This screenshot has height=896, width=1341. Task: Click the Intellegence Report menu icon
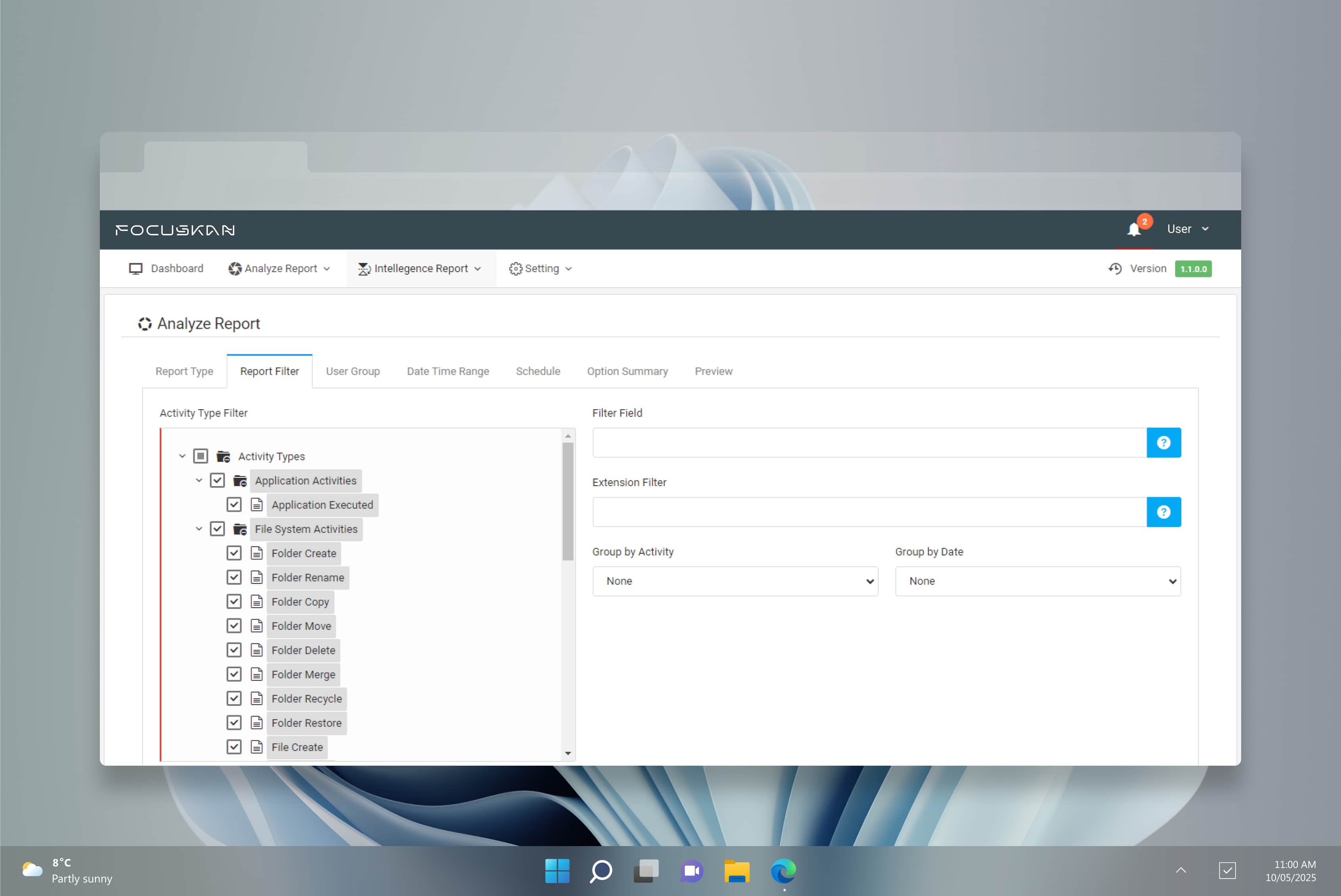364,269
